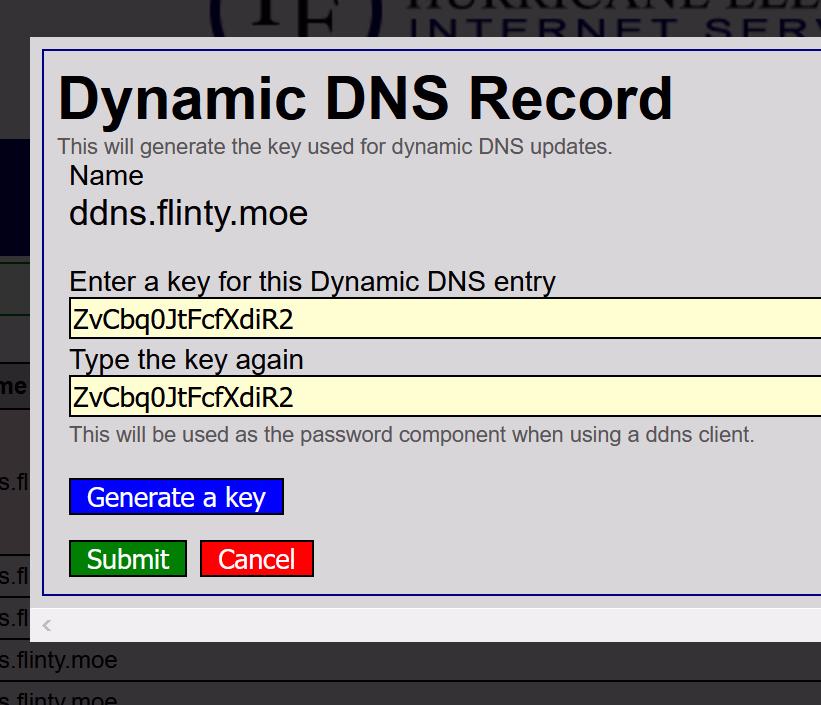This screenshot has width=821, height=705.
Task: Click the Dynamic DNS Record heading
Action: coord(365,99)
